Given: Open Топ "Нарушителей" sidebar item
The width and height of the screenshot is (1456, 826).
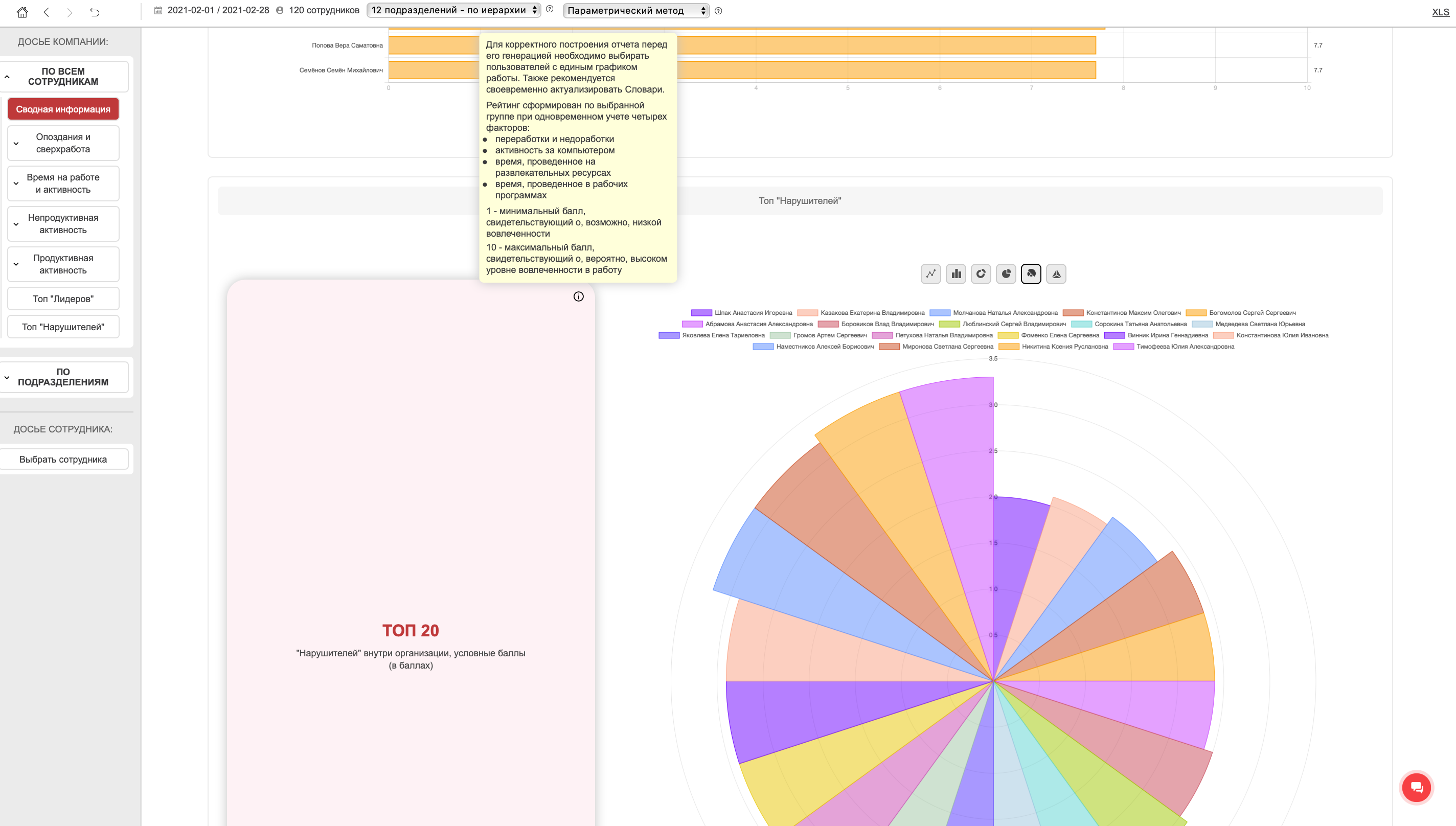Looking at the screenshot, I should [63, 327].
